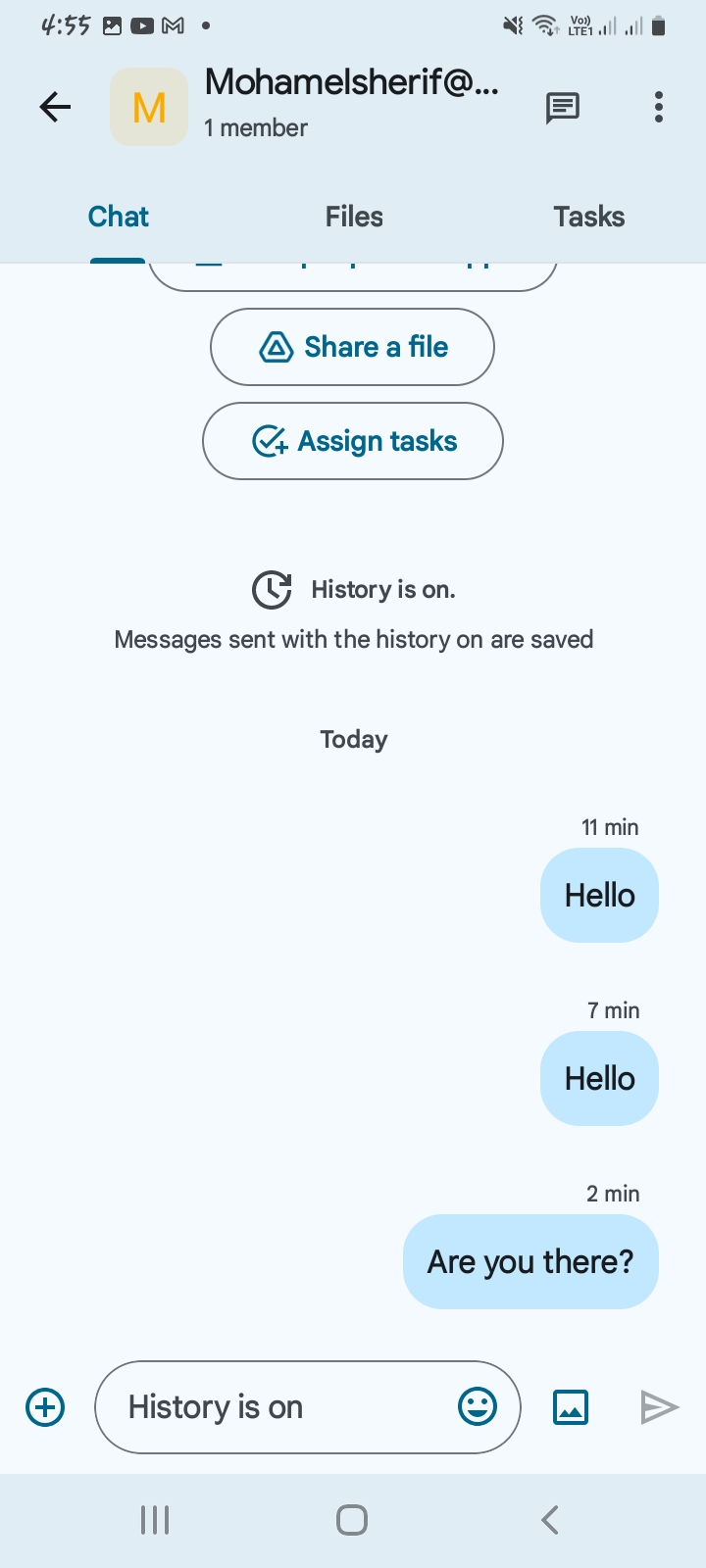
Task: Tap the Android home navigation button
Action: [x=352, y=1520]
